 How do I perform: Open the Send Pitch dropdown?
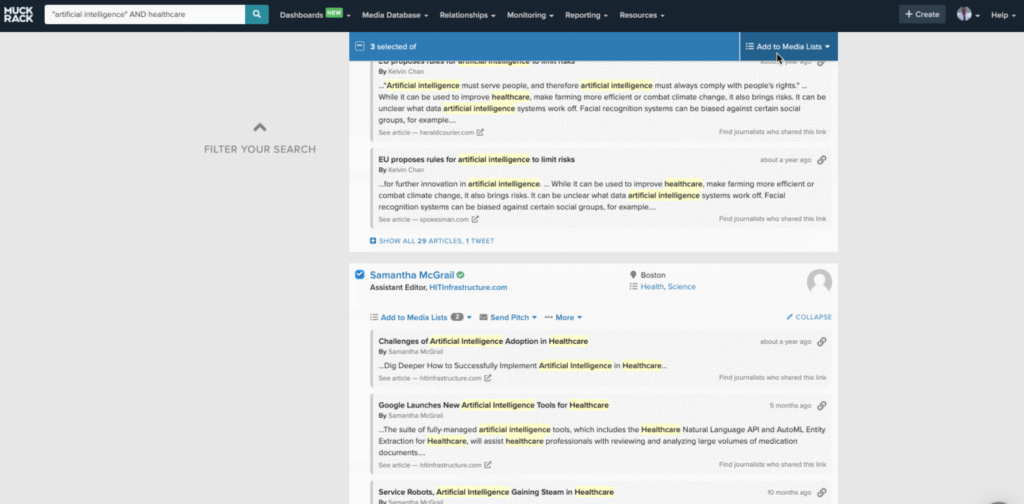pyautogui.click(x=508, y=317)
